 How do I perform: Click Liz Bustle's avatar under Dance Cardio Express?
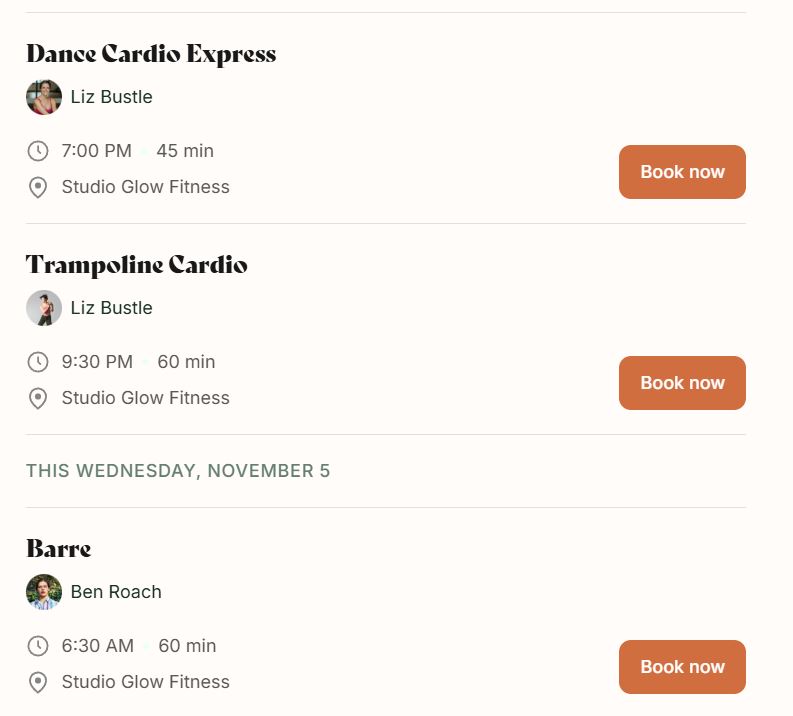[x=44, y=97]
